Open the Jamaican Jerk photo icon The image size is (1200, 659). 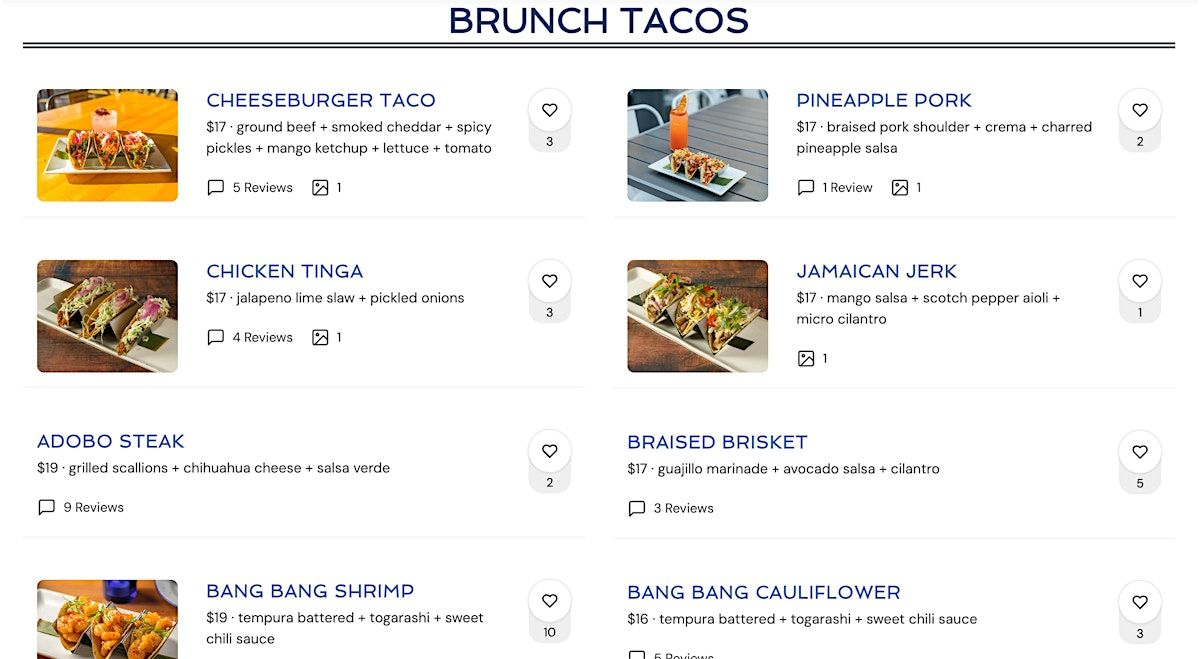click(806, 359)
